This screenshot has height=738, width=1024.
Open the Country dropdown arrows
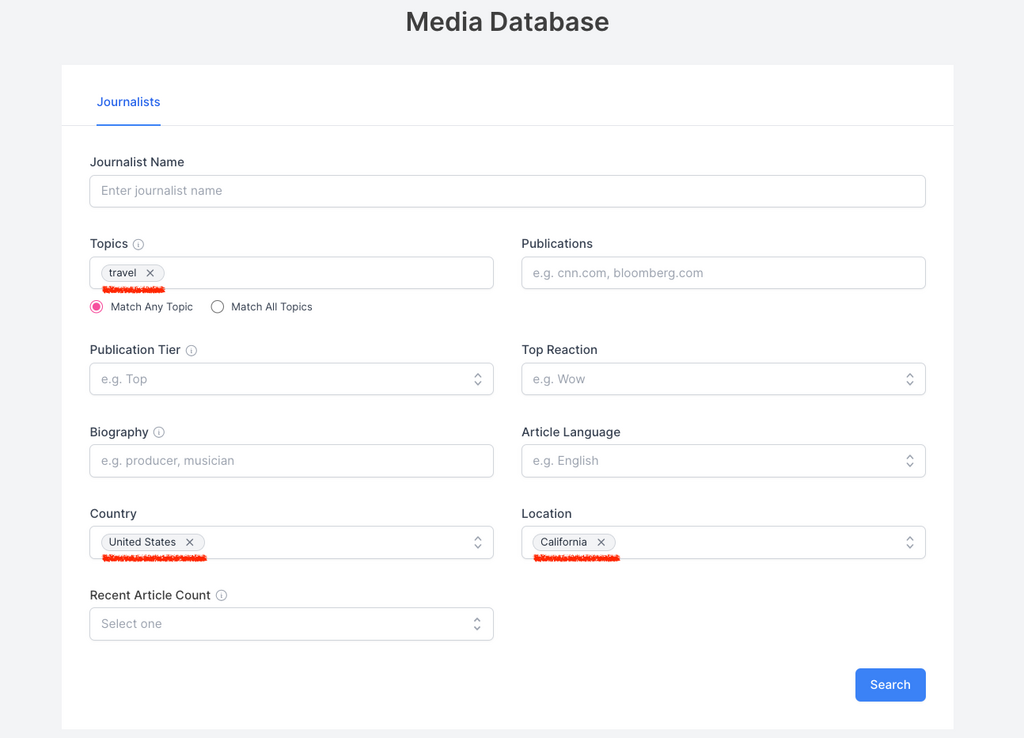477,542
